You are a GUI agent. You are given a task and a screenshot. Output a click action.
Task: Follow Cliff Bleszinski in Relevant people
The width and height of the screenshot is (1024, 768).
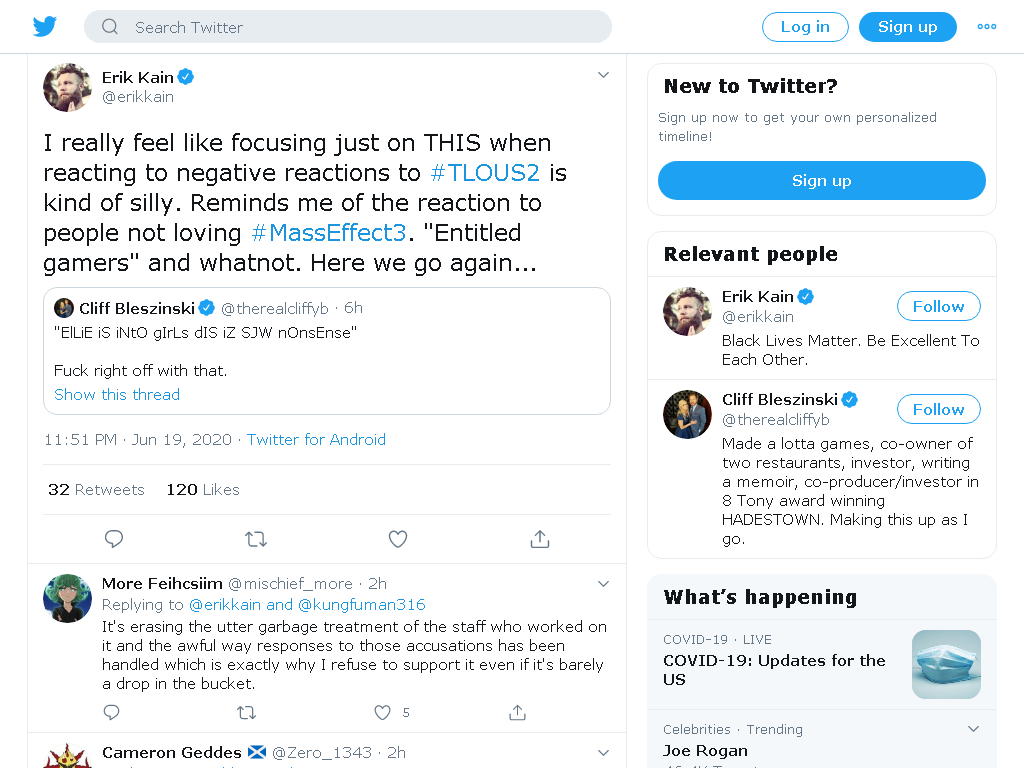[938, 409]
